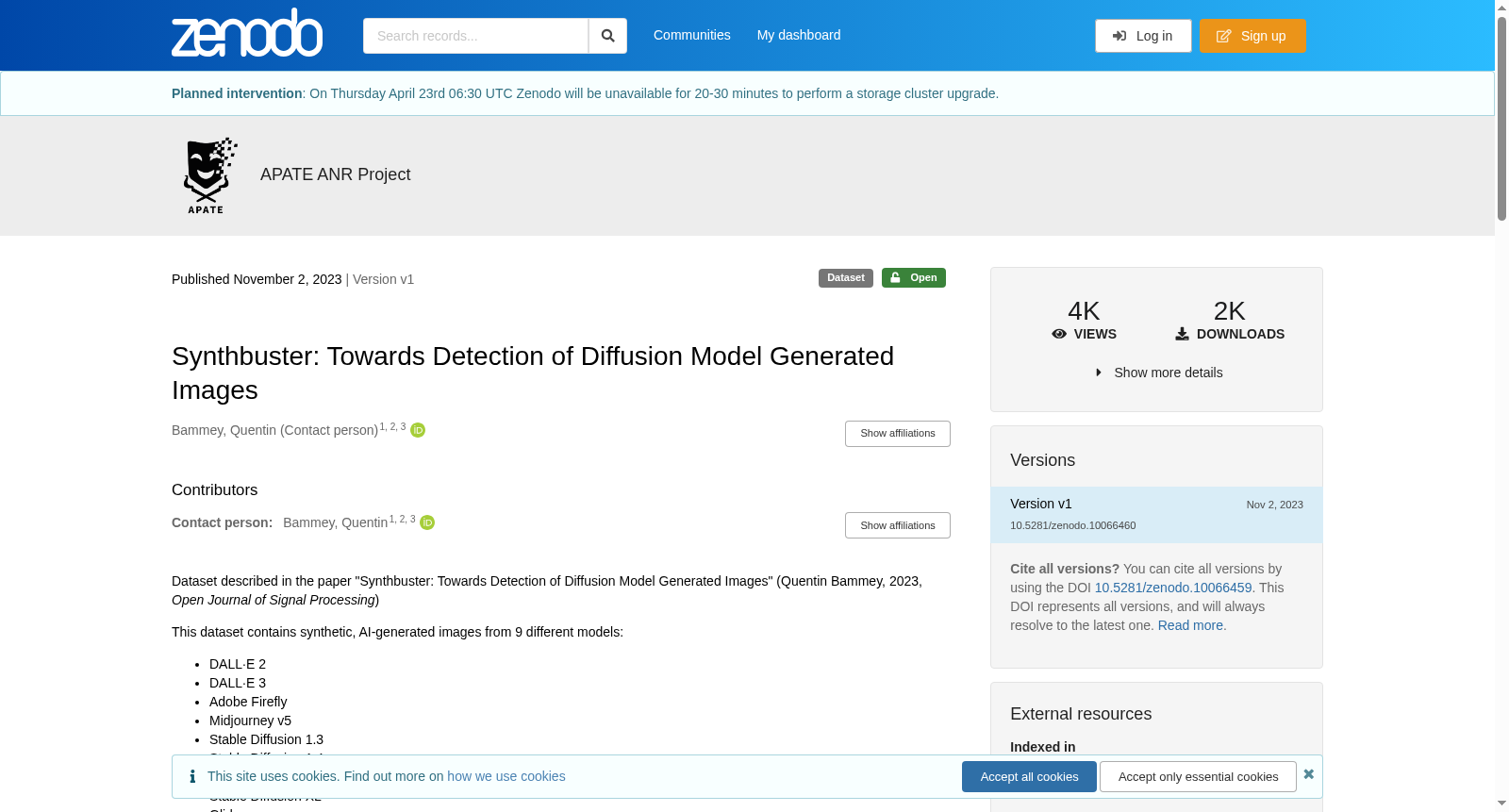This screenshot has width=1509, height=812.
Task: Click the 'Indexed in' label
Action: [x=1042, y=747]
